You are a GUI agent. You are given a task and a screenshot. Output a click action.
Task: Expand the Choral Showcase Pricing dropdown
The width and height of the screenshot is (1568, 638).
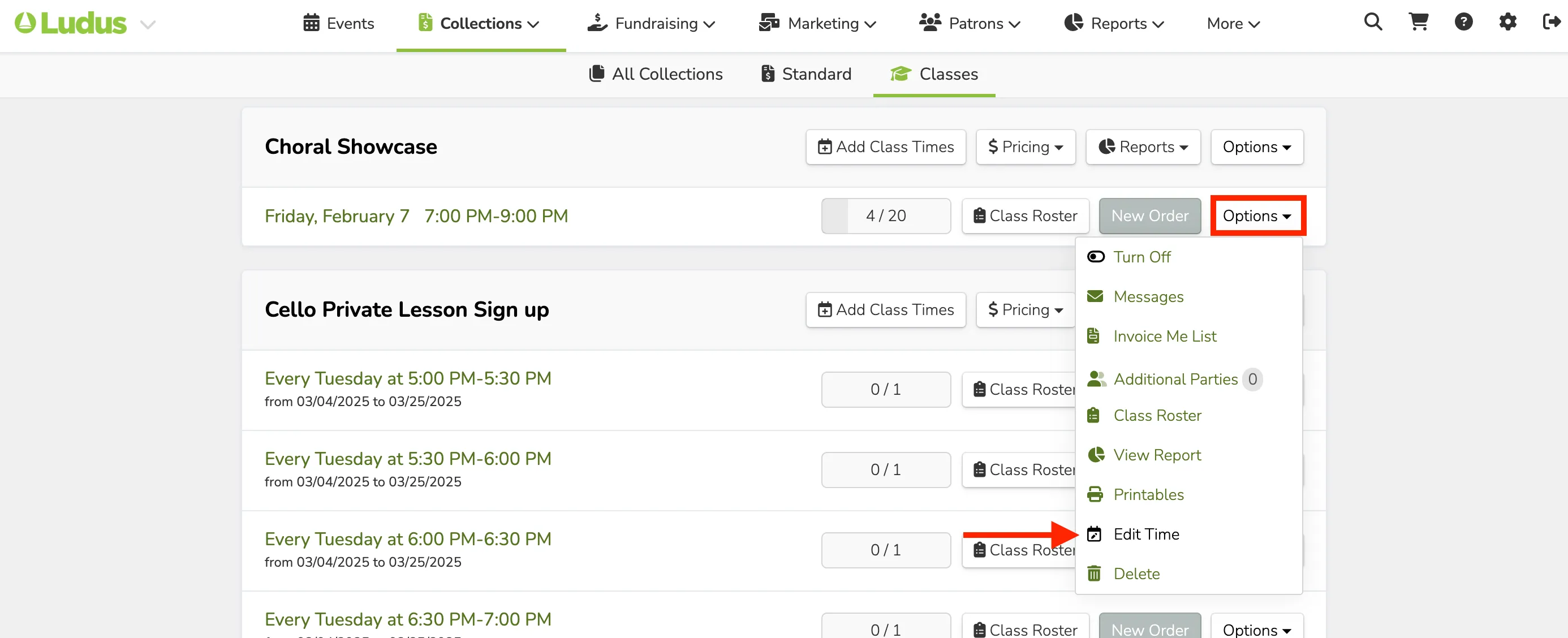coord(1026,146)
